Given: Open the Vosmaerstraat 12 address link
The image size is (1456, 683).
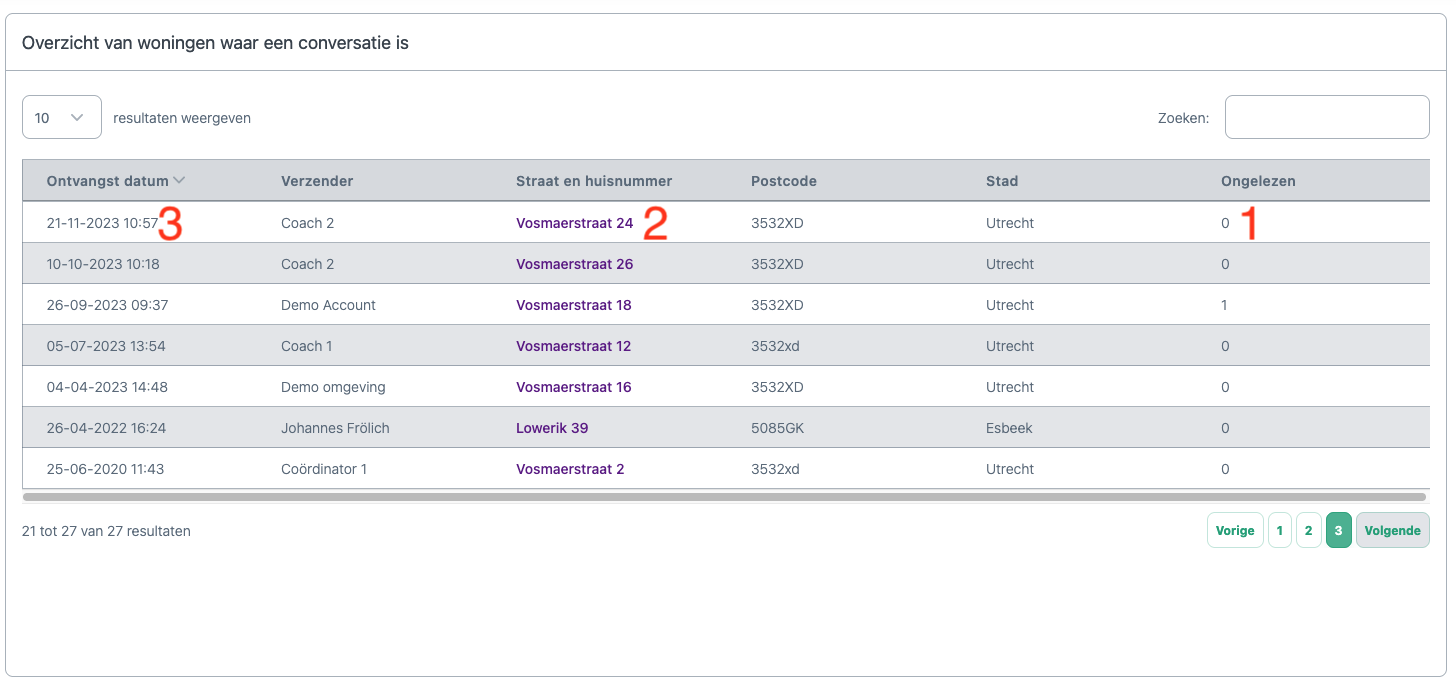Looking at the screenshot, I should point(573,346).
